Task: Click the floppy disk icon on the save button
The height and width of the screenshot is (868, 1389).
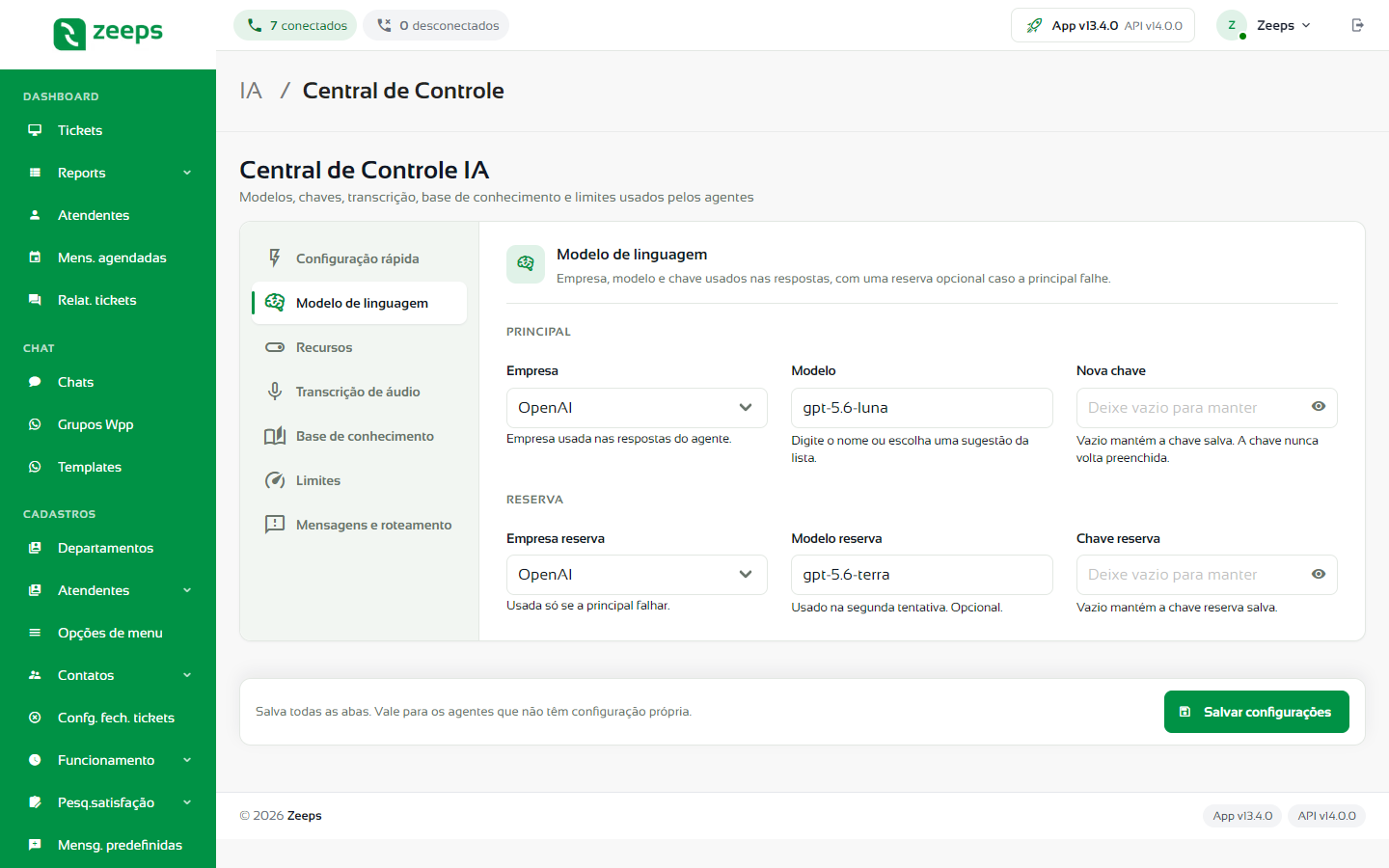Action: [1185, 712]
